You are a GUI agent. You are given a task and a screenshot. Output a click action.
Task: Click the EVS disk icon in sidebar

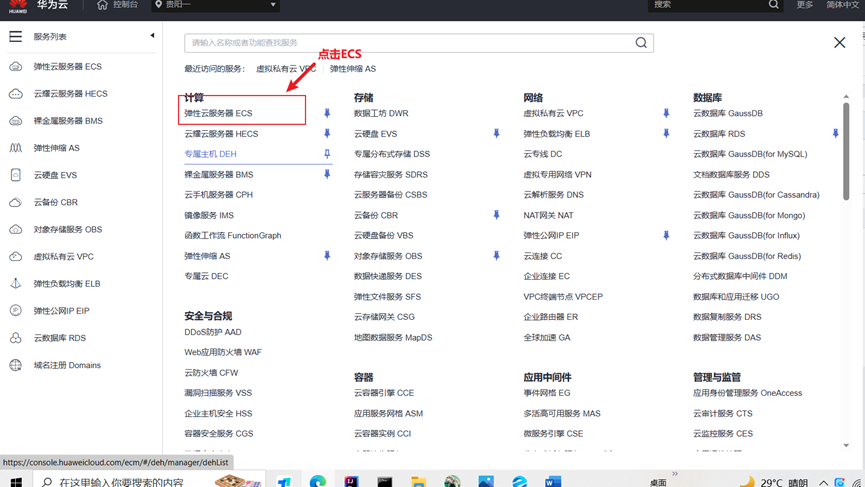(15, 175)
